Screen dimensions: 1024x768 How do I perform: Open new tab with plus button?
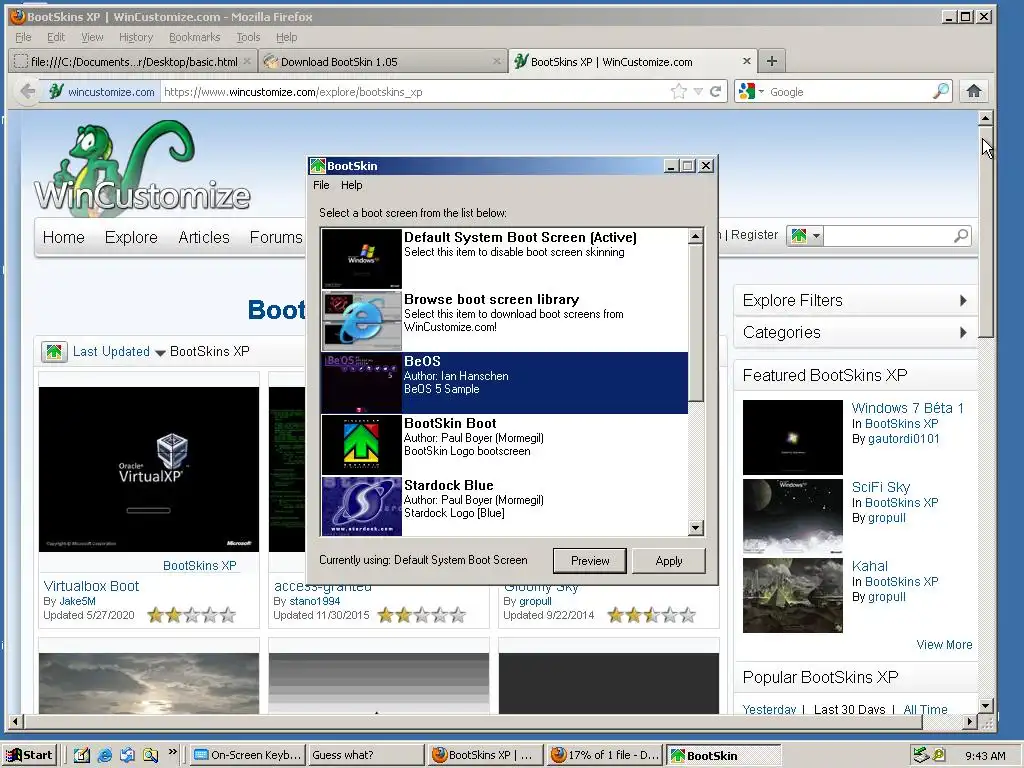point(772,61)
